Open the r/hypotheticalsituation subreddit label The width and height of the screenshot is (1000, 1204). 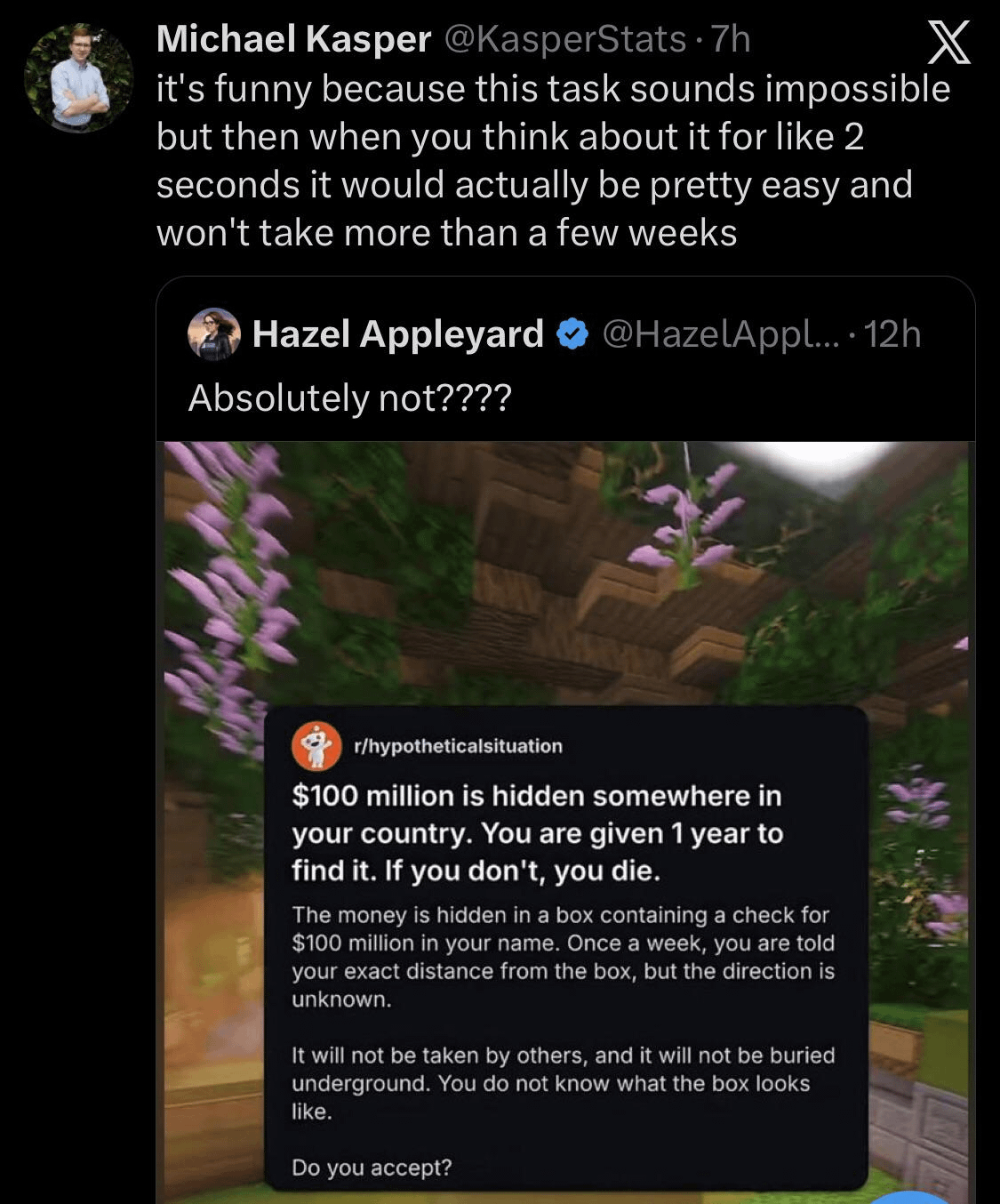tap(458, 746)
